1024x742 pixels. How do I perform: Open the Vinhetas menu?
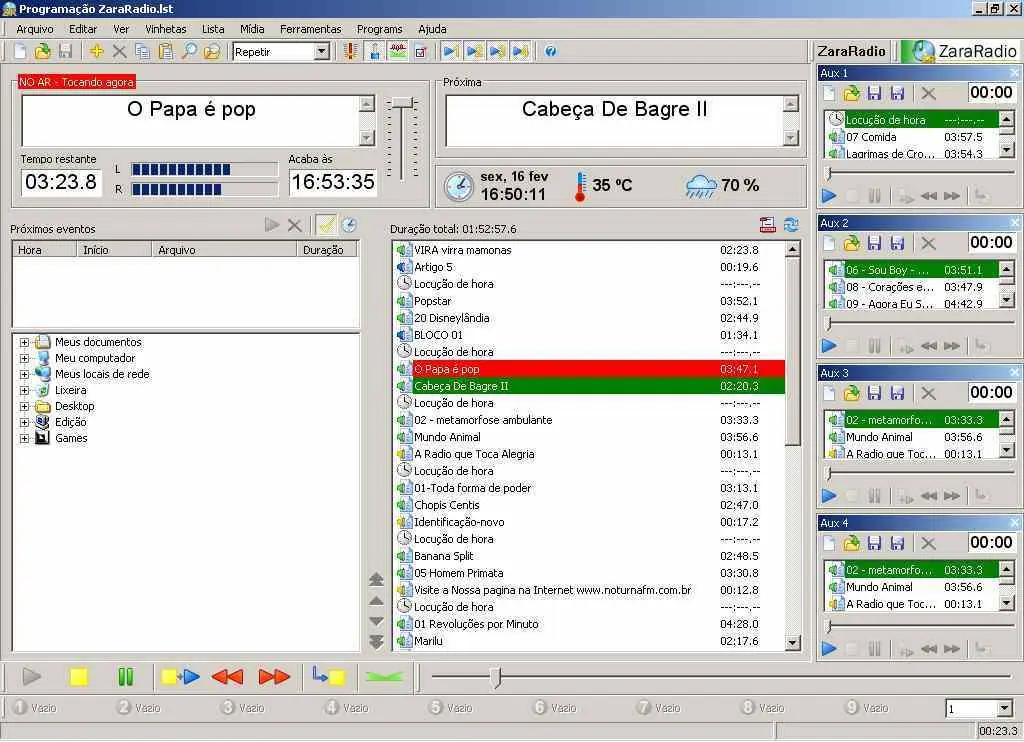tap(165, 29)
